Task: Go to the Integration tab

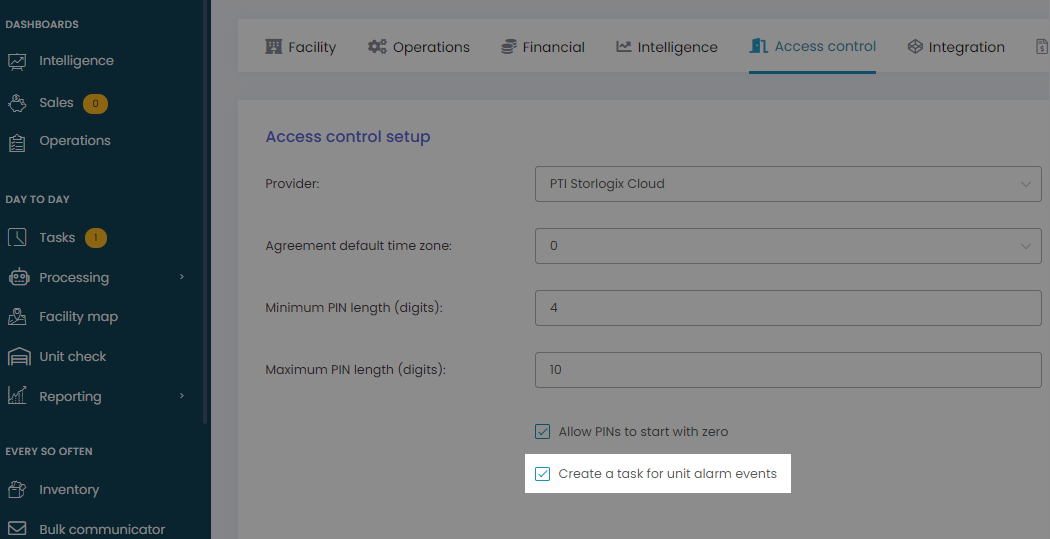Action: (956, 47)
